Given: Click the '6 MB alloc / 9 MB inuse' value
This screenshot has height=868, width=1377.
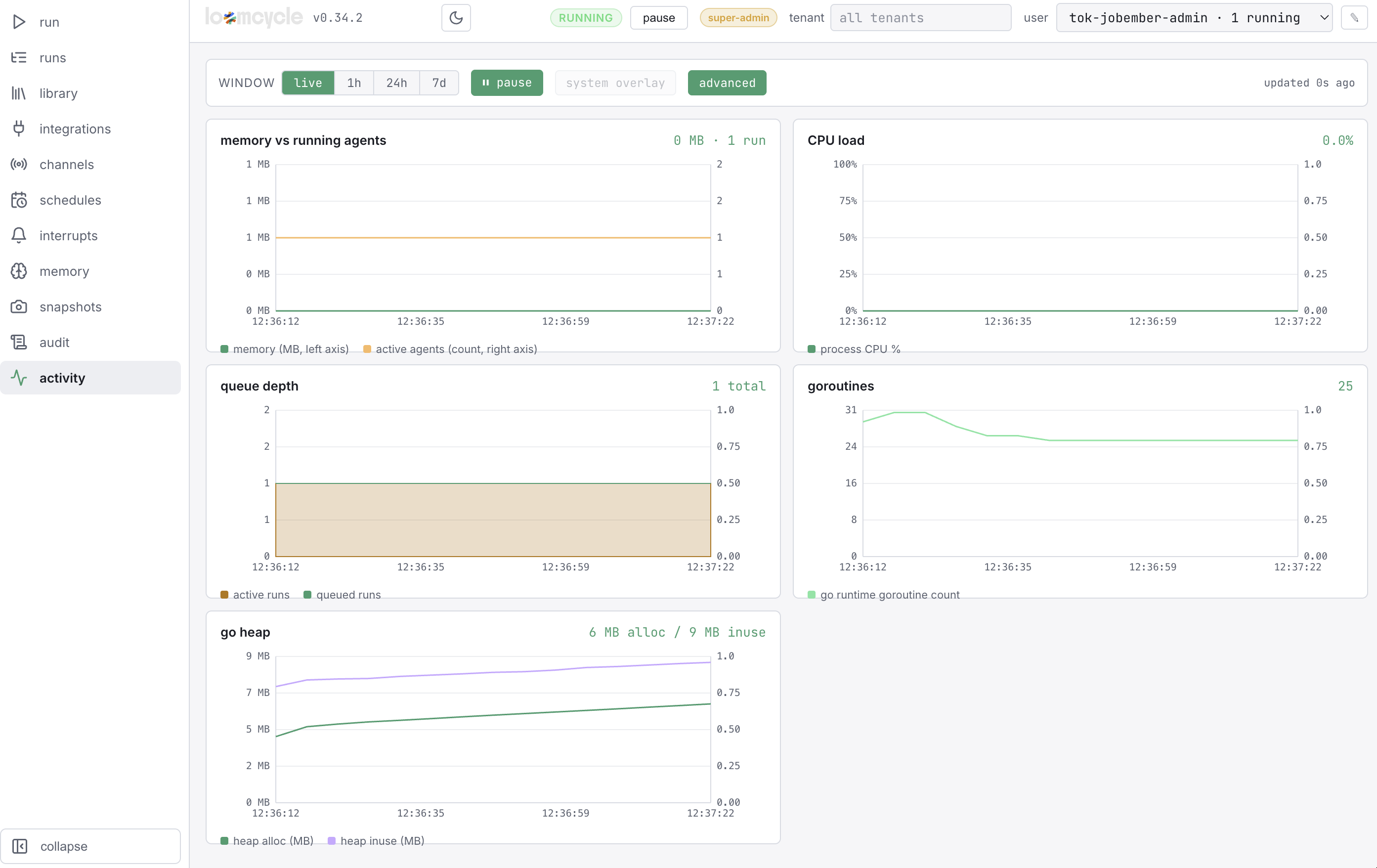Looking at the screenshot, I should point(677,632).
